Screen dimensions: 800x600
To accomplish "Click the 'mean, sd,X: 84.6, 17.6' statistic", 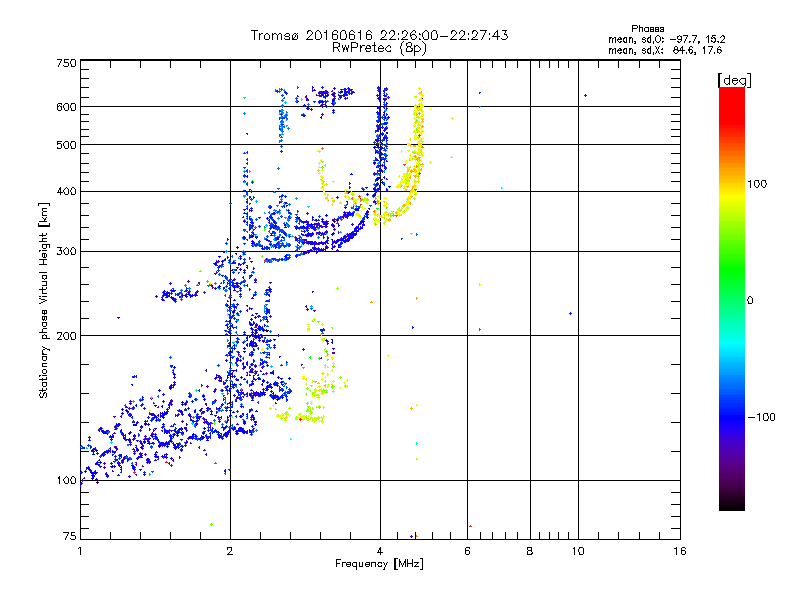I will click(665, 50).
